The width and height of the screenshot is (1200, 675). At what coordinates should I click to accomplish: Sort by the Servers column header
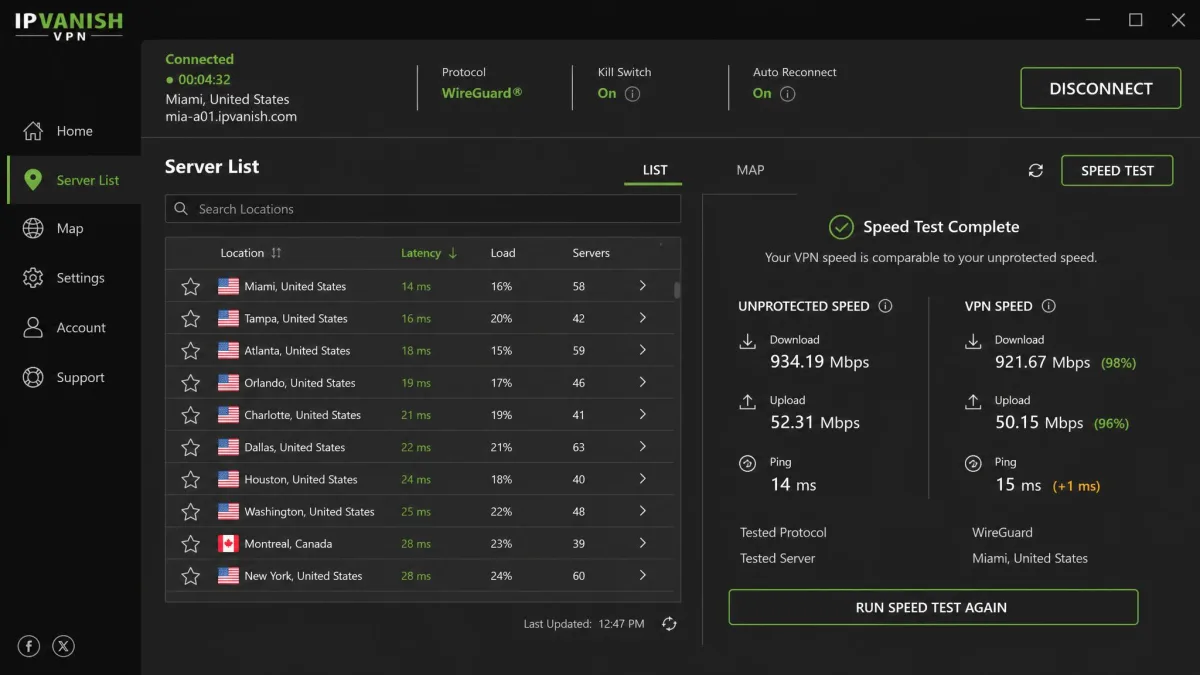pos(591,253)
